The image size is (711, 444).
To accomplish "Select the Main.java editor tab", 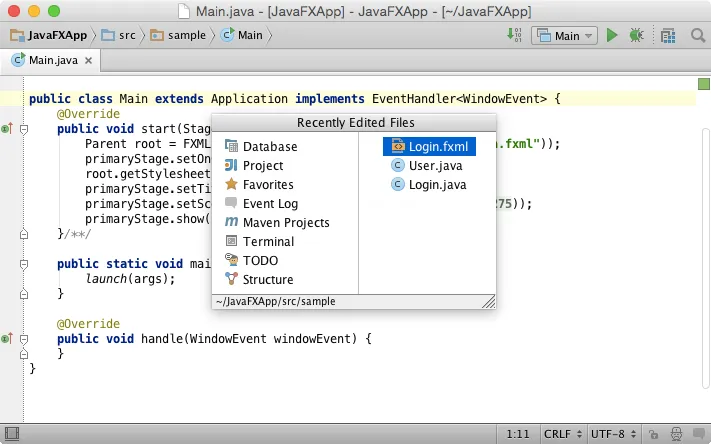I will pyautogui.click(x=53, y=60).
